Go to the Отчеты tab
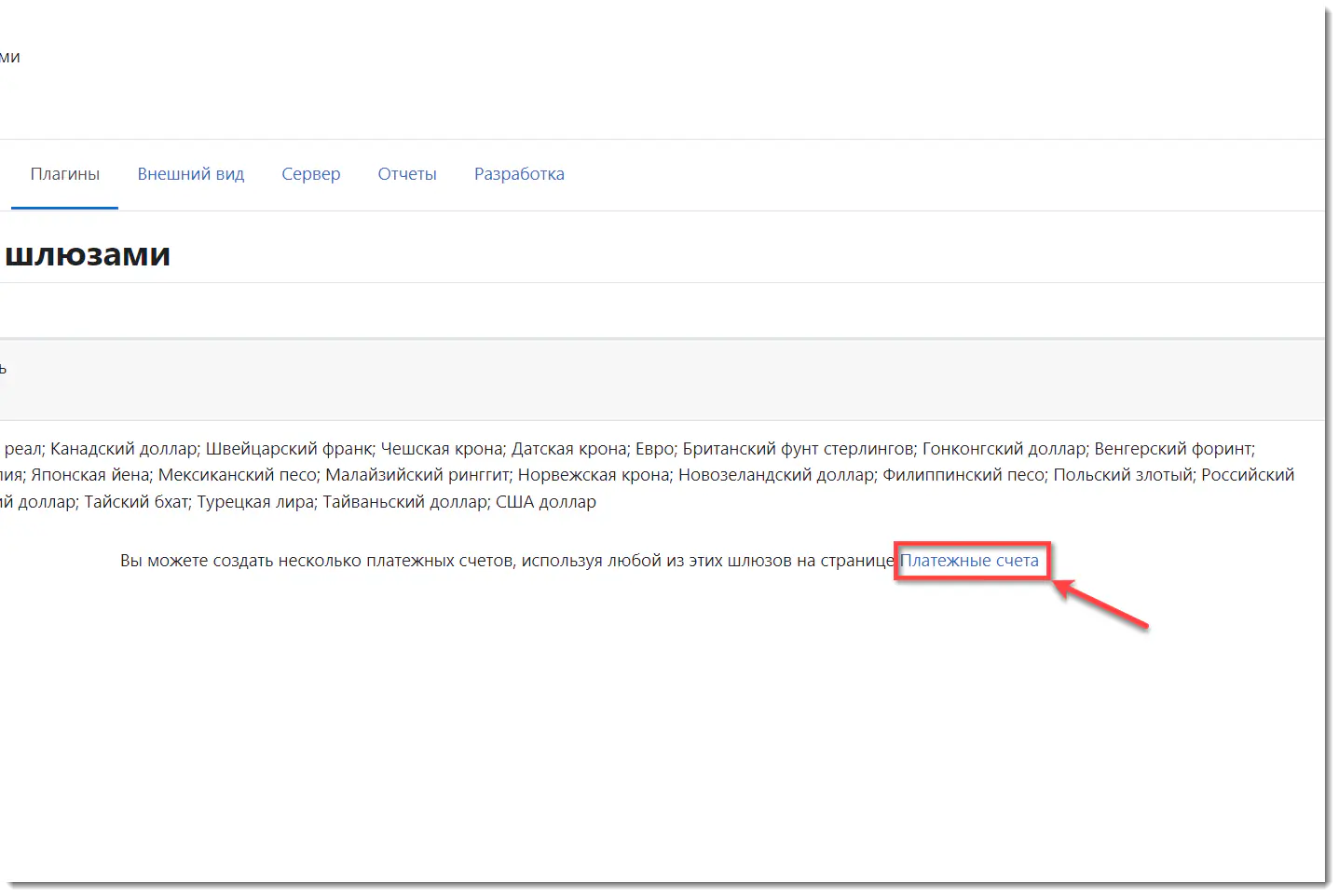1339x896 pixels. (406, 174)
